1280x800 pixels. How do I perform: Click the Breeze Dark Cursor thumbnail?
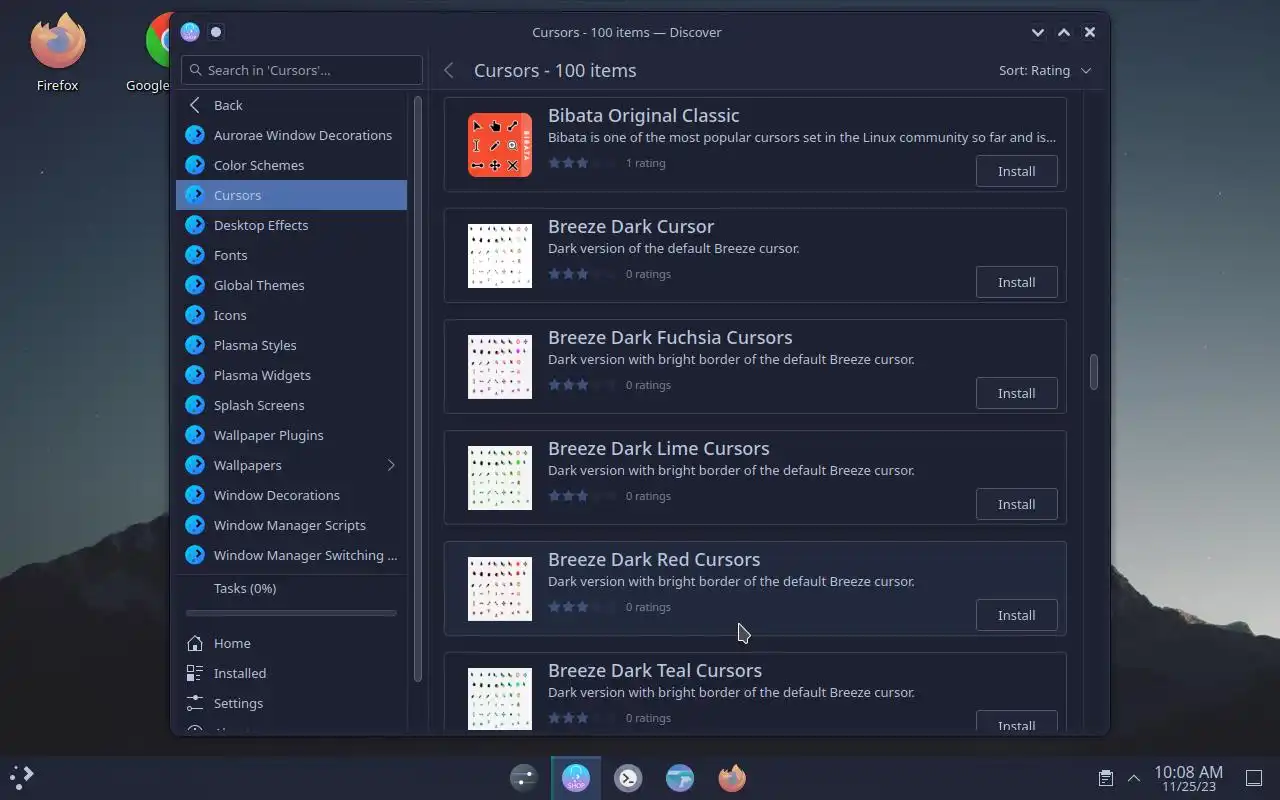pos(500,256)
